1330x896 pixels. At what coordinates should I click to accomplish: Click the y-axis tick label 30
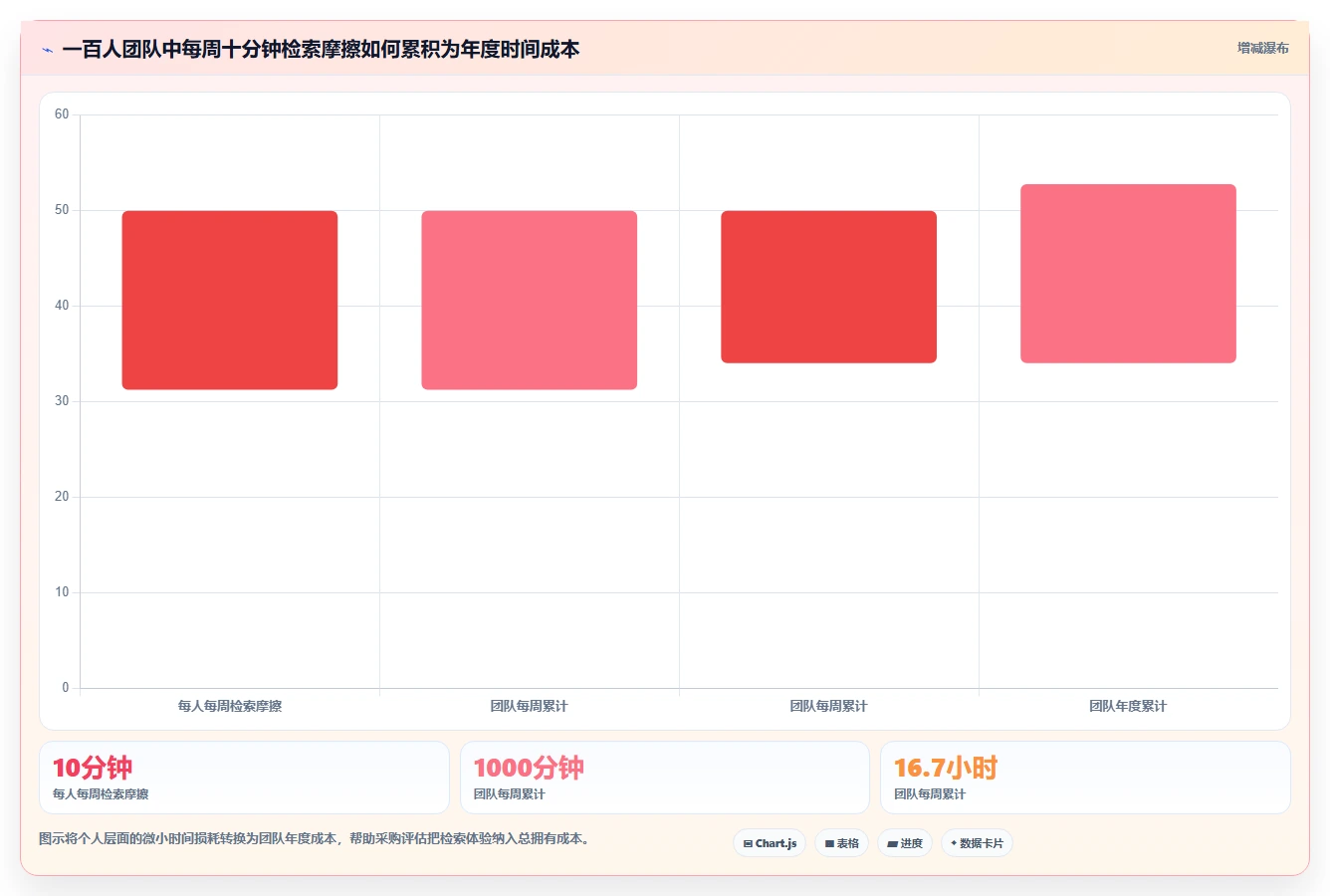click(x=62, y=401)
